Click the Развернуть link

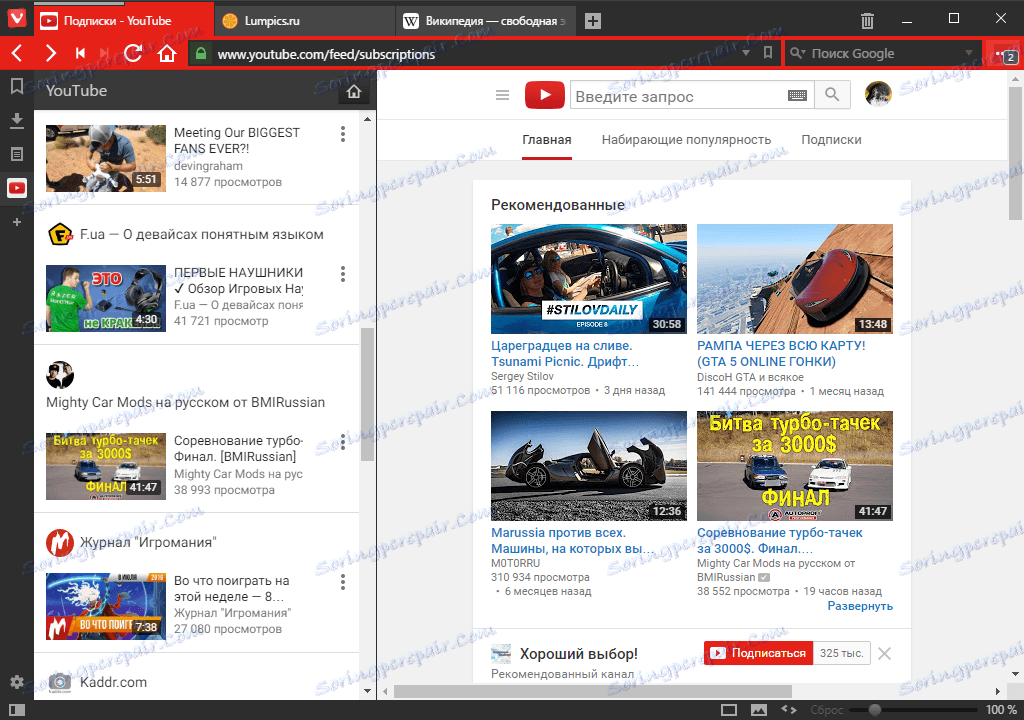(x=860, y=606)
